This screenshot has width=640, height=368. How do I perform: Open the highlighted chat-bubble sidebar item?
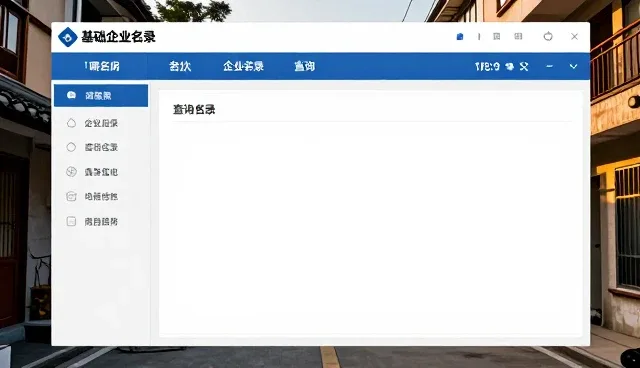[101, 95]
